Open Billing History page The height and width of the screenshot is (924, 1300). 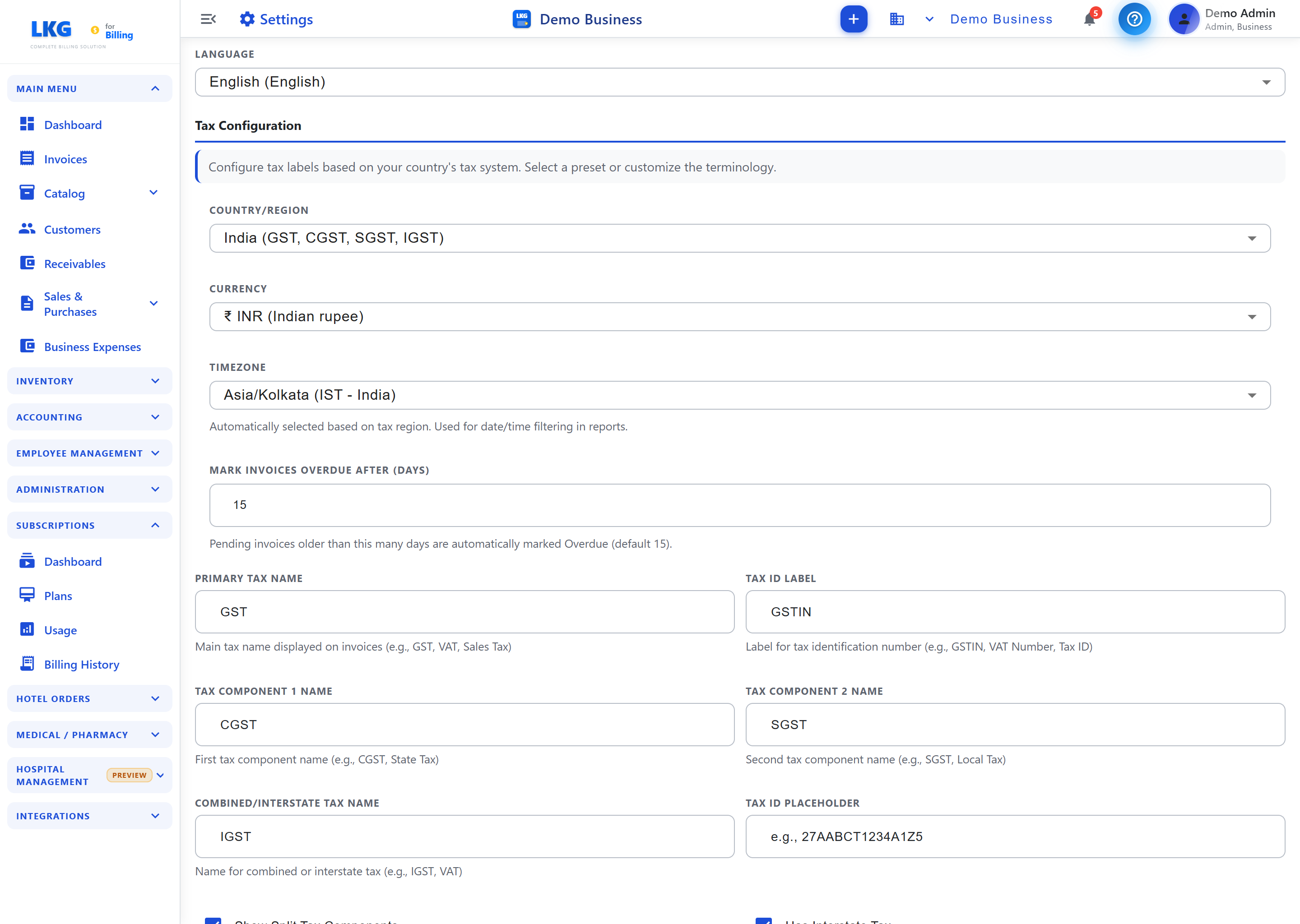click(81, 664)
